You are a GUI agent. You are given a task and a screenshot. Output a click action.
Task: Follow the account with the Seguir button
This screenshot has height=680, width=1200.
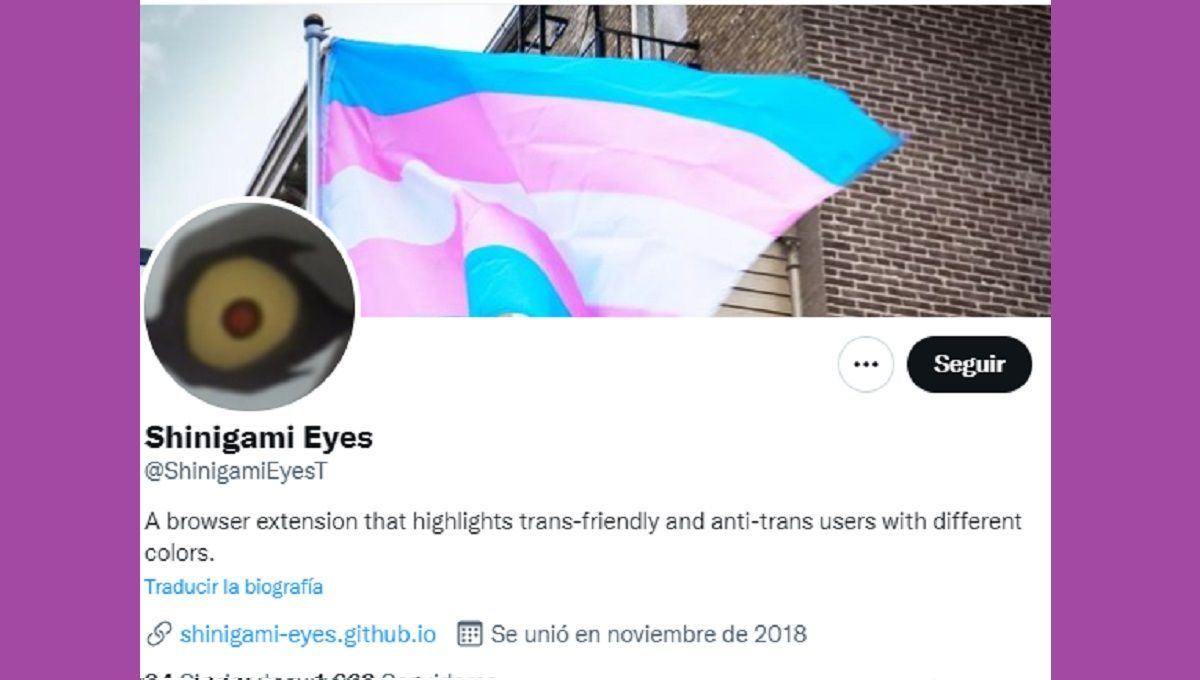tap(969, 364)
